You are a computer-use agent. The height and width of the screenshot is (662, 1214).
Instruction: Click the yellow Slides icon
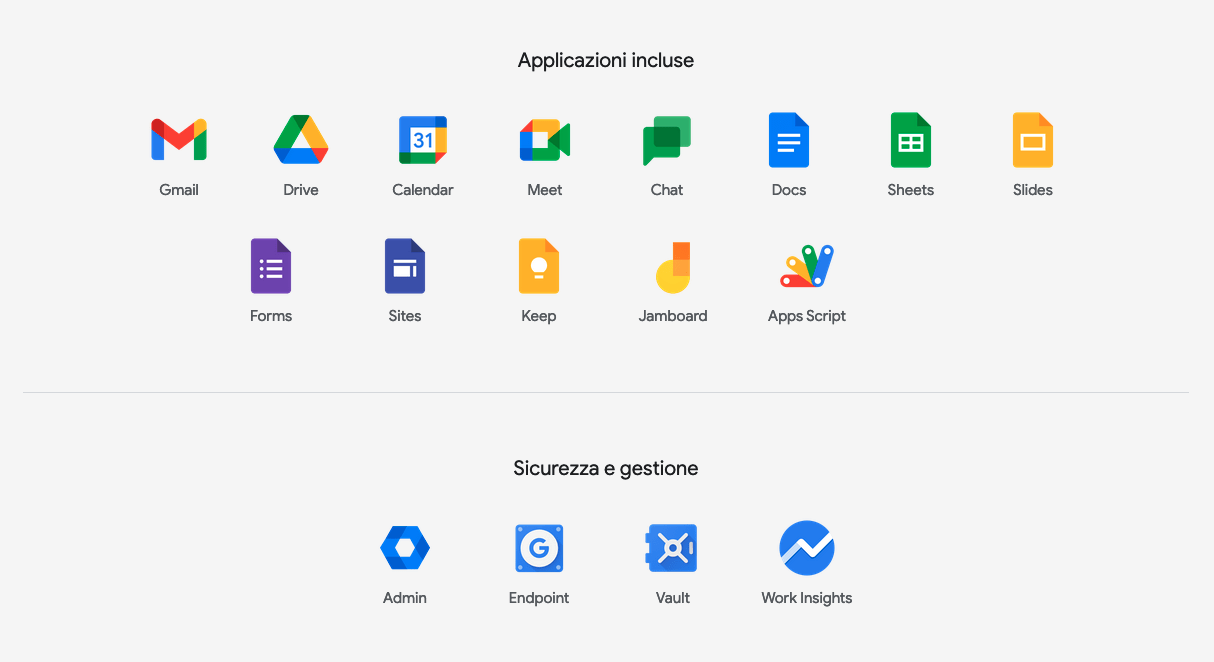[1033, 140]
